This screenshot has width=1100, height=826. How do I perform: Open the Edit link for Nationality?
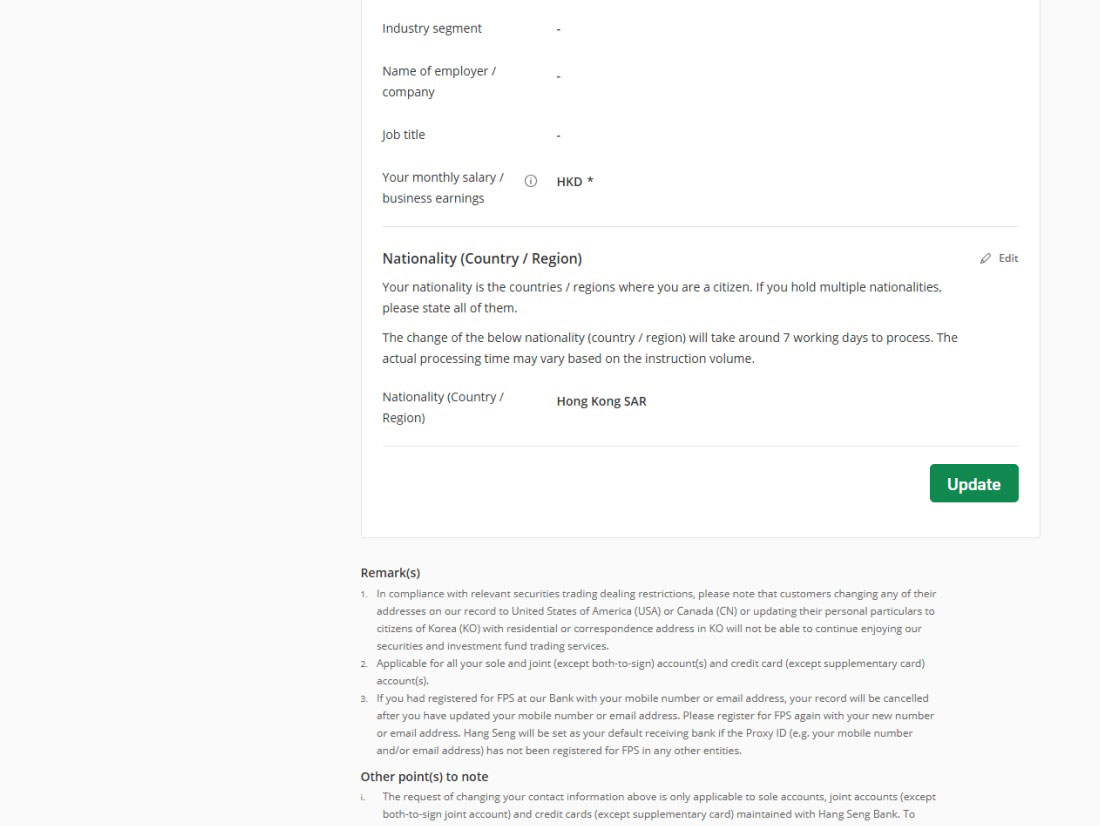[x=1008, y=259]
